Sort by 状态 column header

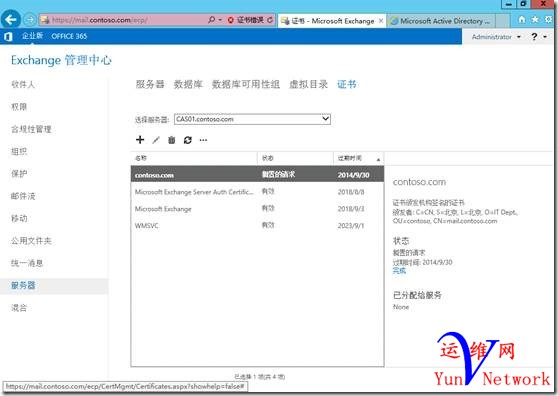click(295, 158)
